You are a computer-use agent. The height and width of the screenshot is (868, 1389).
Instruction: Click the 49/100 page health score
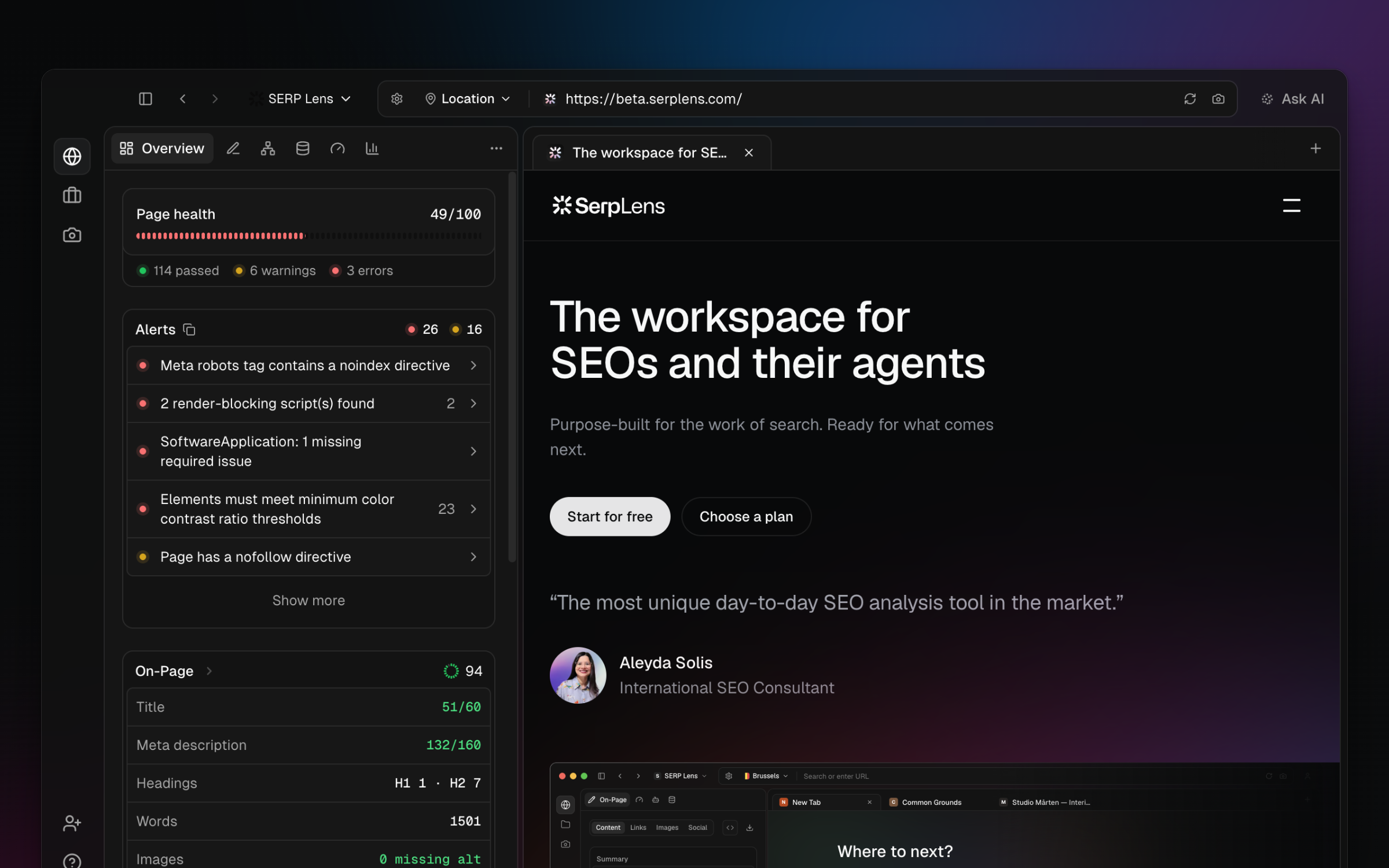(x=455, y=214)
